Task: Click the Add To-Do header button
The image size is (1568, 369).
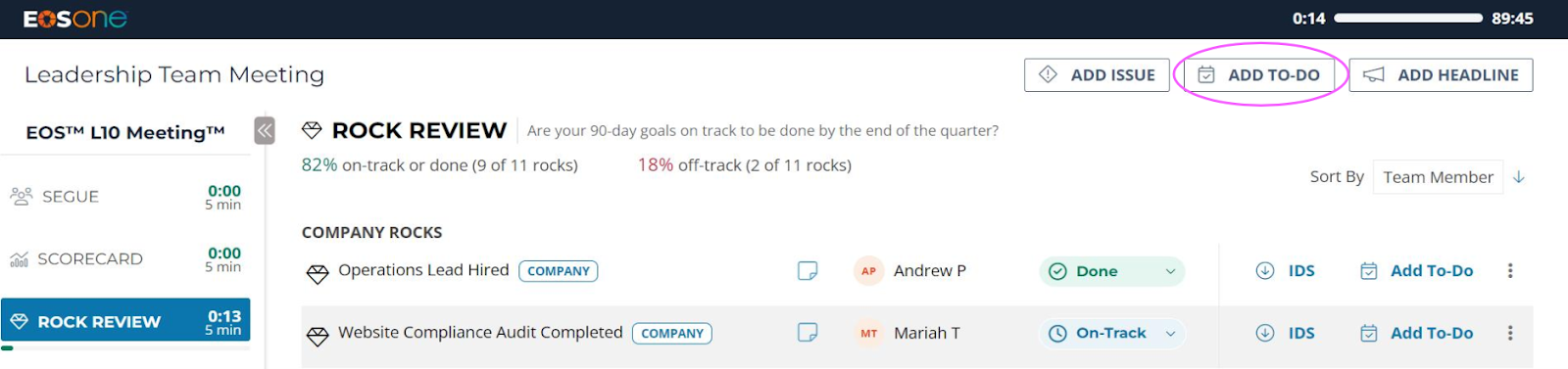Action: [1259, 74]
